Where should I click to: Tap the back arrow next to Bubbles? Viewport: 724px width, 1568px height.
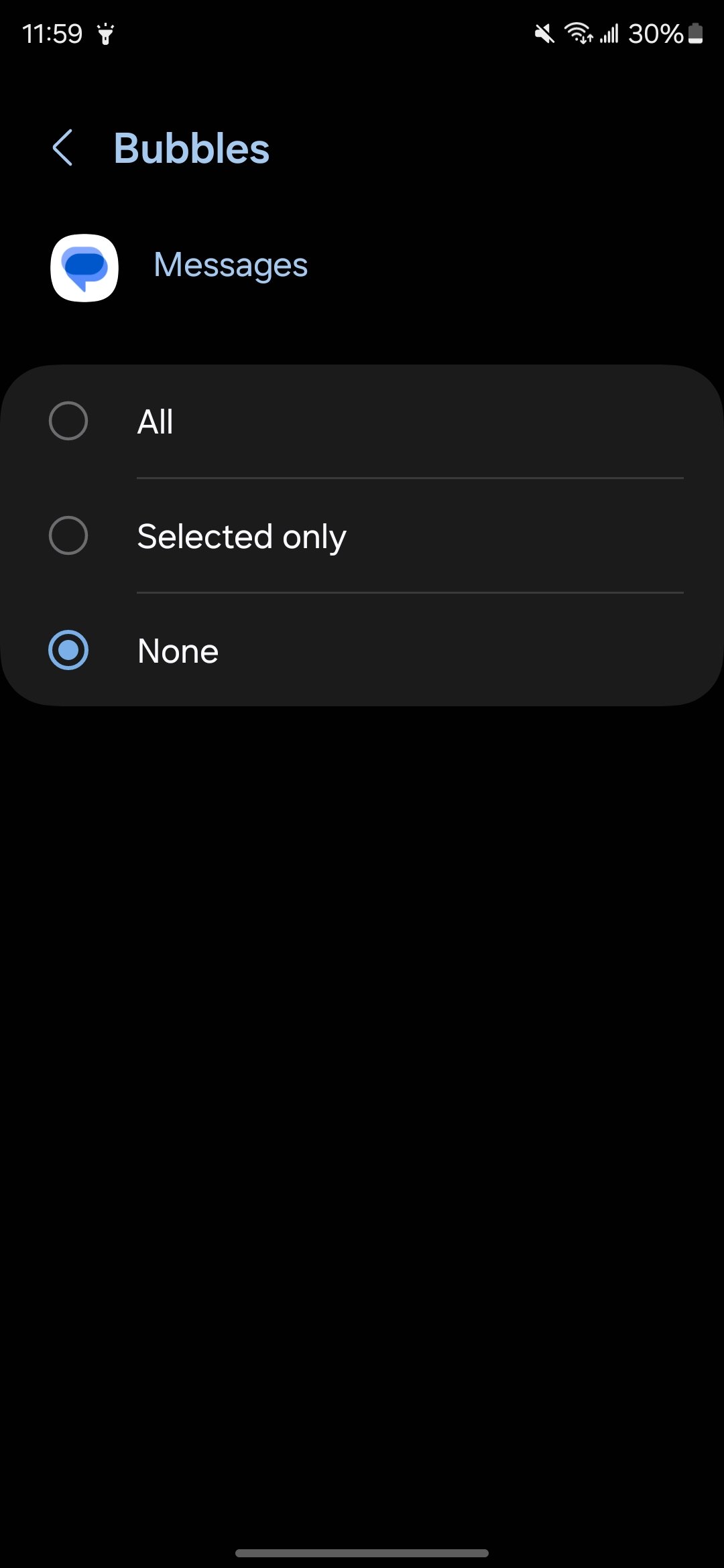pyautogui.click(x=62, y=148)
